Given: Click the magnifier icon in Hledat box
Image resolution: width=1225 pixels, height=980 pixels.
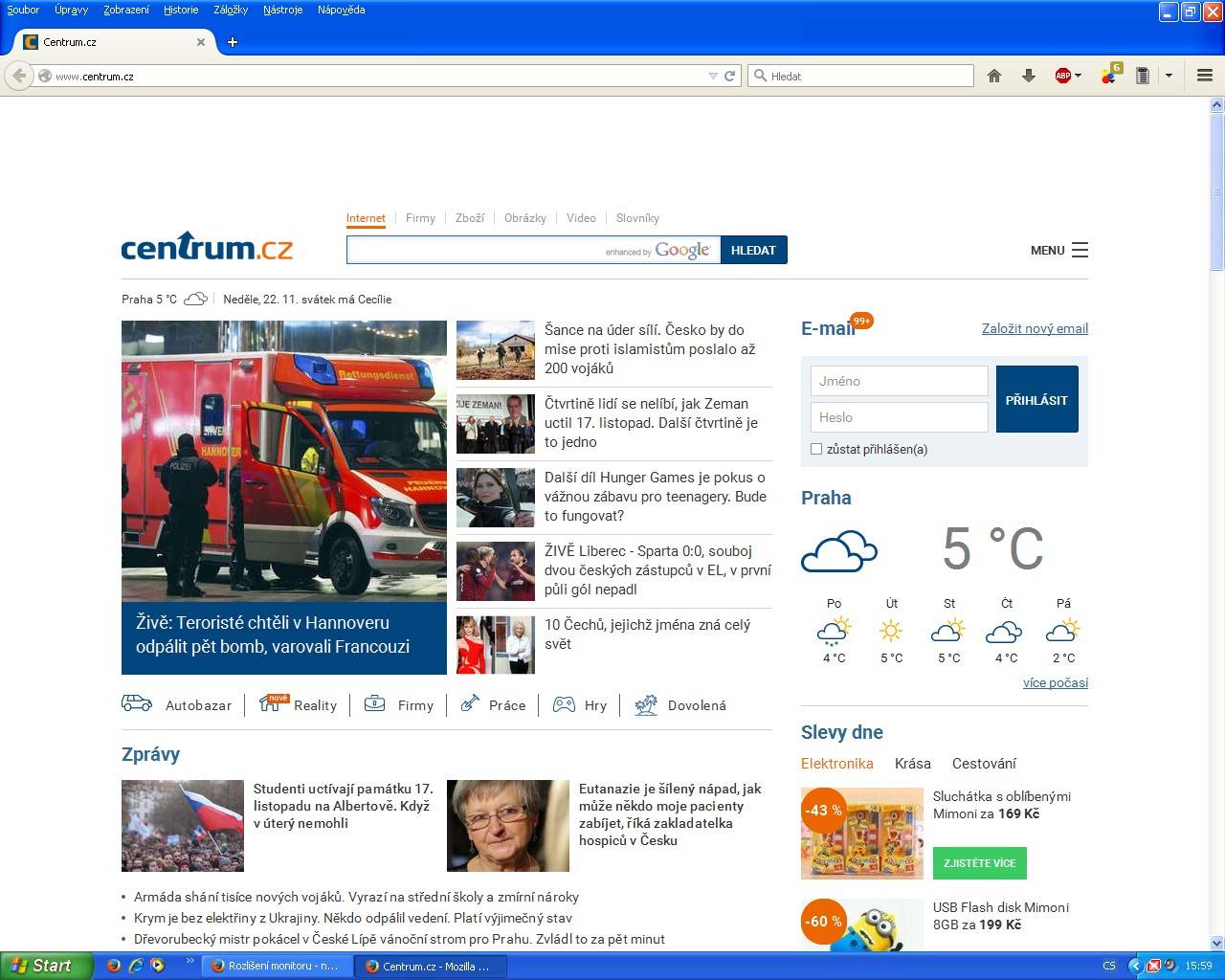Looking at the screenshot, I should (761, 76).
